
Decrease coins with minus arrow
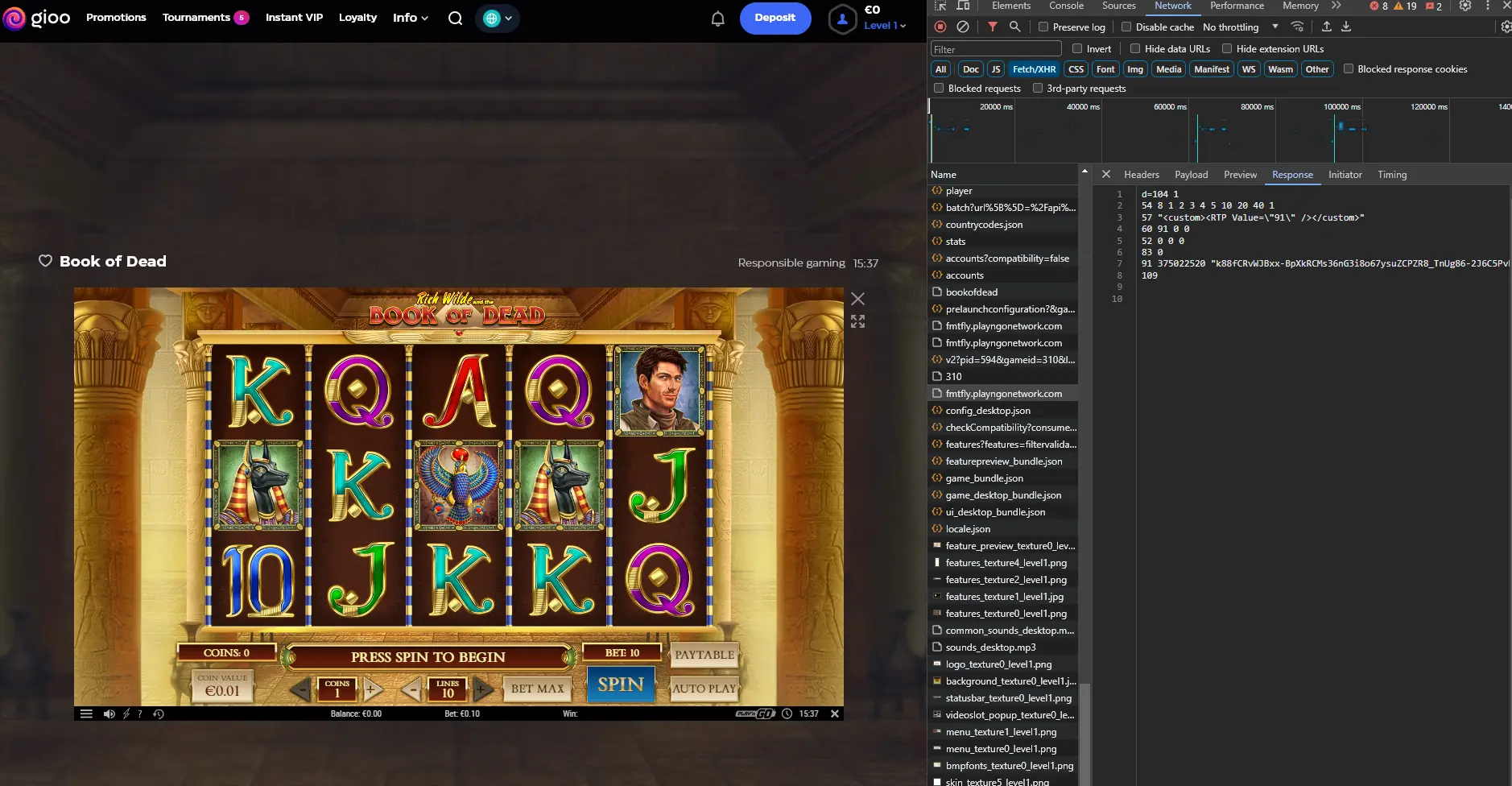click(300, 689)
